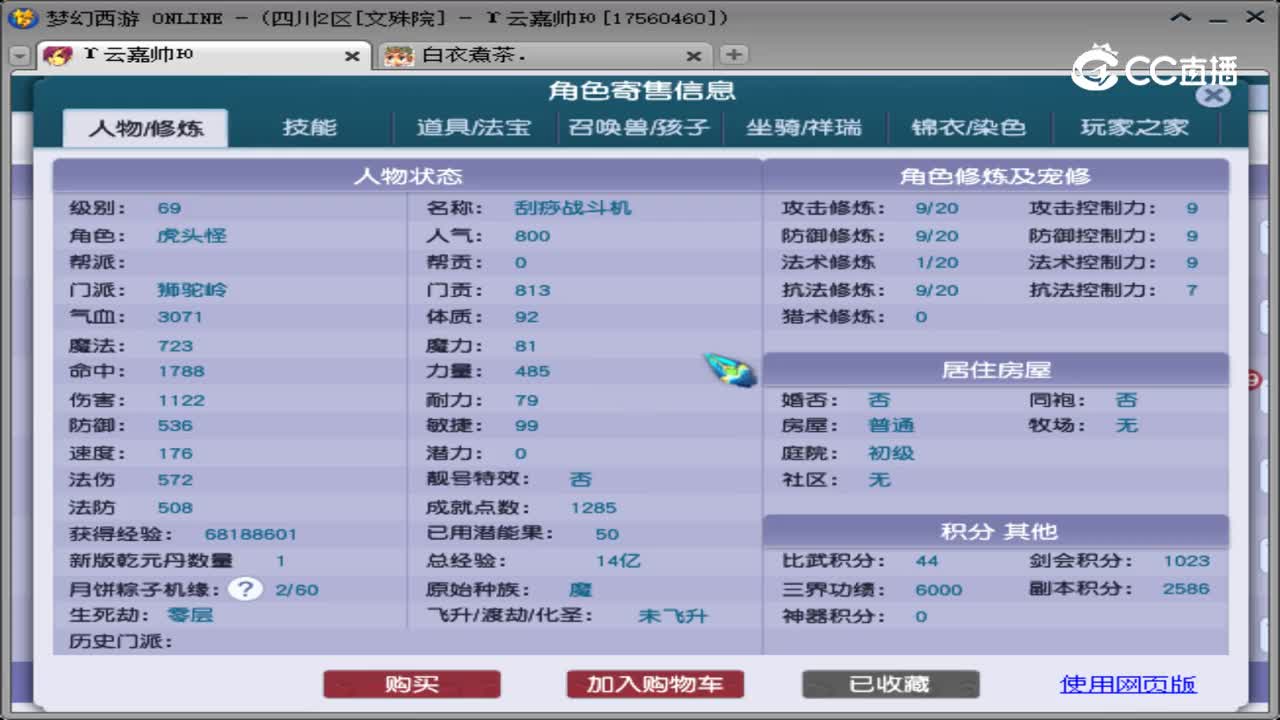Select the 命中 value 1788
The height and width of the screenshot is (720, 1280).
point(181,371)
